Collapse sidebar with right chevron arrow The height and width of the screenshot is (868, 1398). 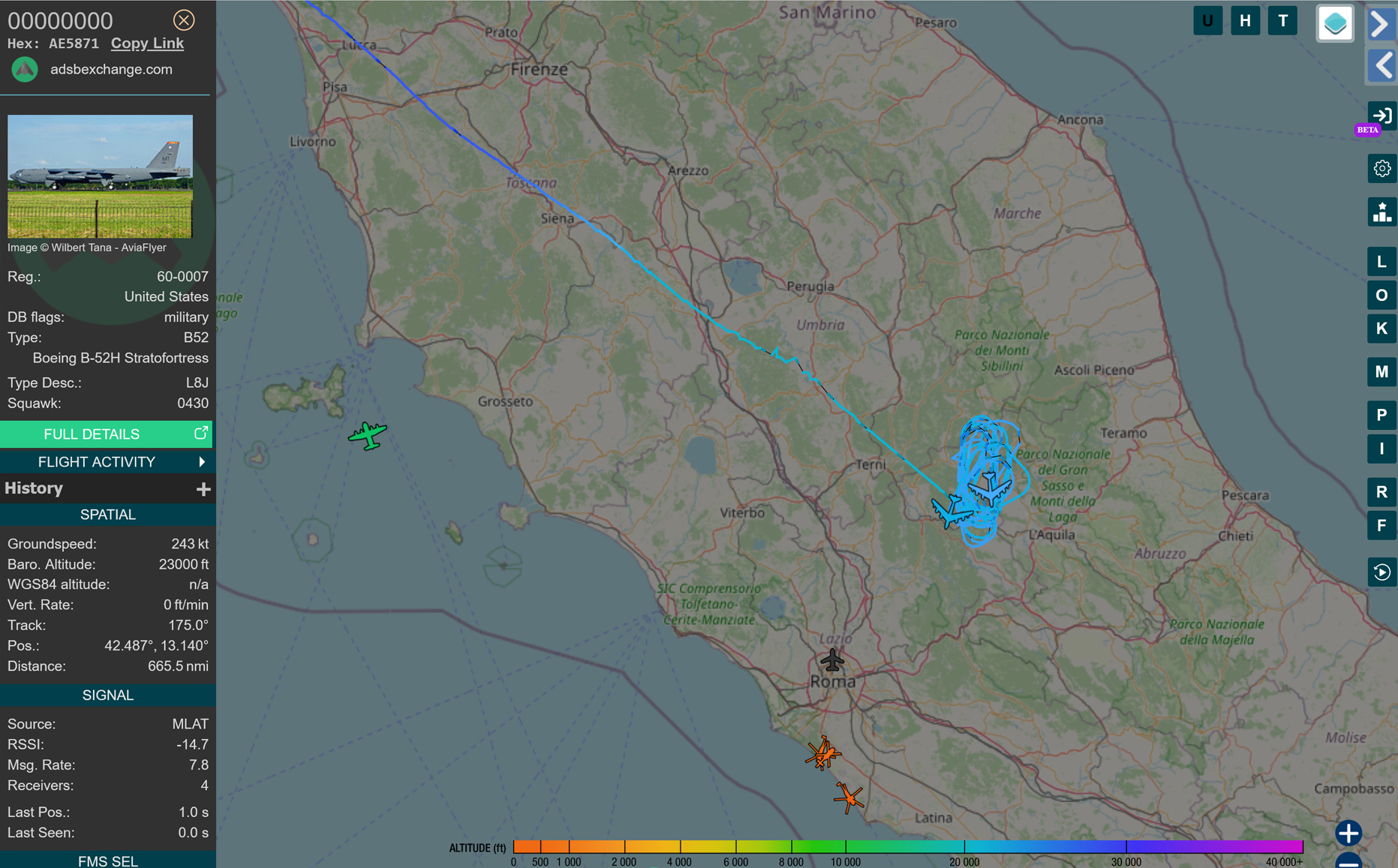click(x=1381, y=24)
